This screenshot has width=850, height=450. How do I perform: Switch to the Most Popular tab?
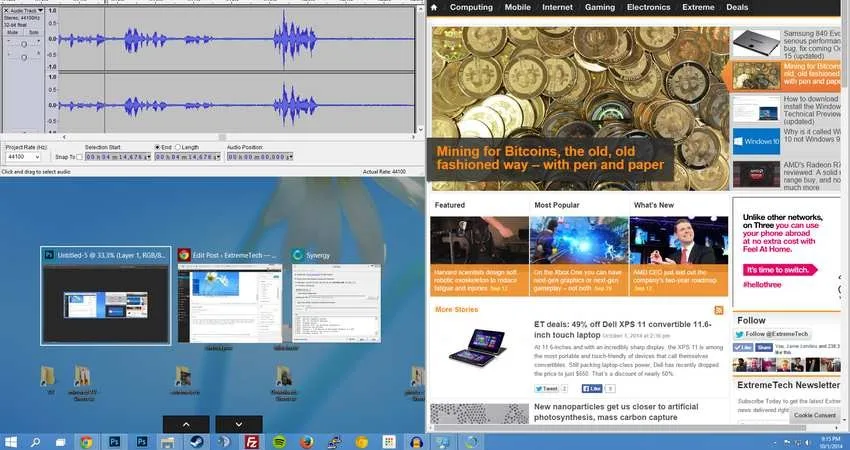(557, 205)
